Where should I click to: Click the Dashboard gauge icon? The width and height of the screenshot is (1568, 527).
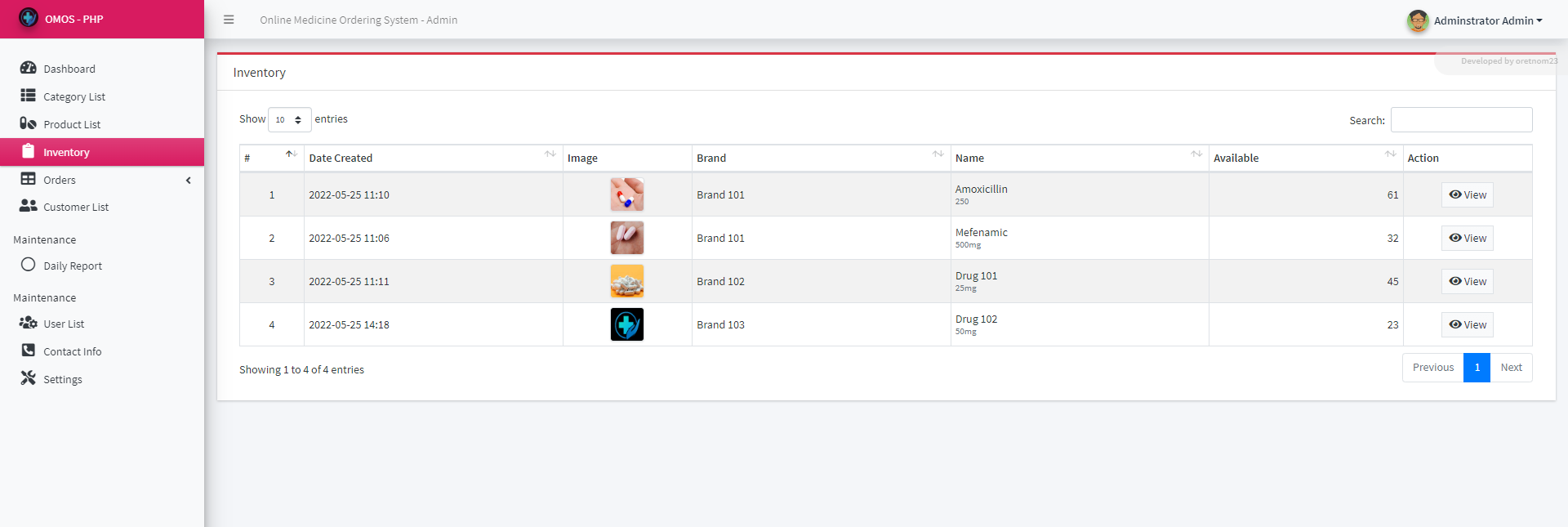click(28, 68)
